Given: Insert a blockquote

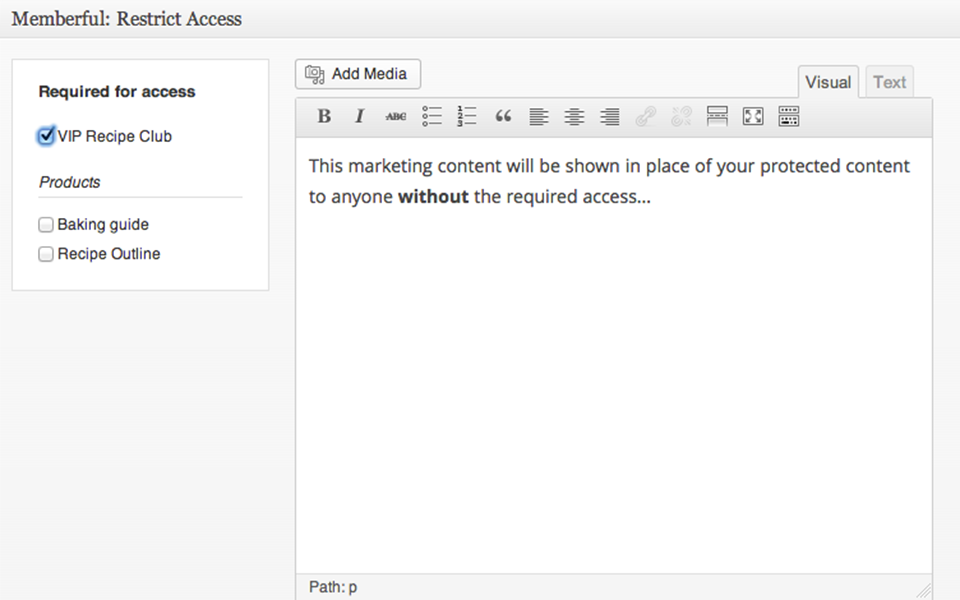Looking at the screenshot, I should 503,116.
